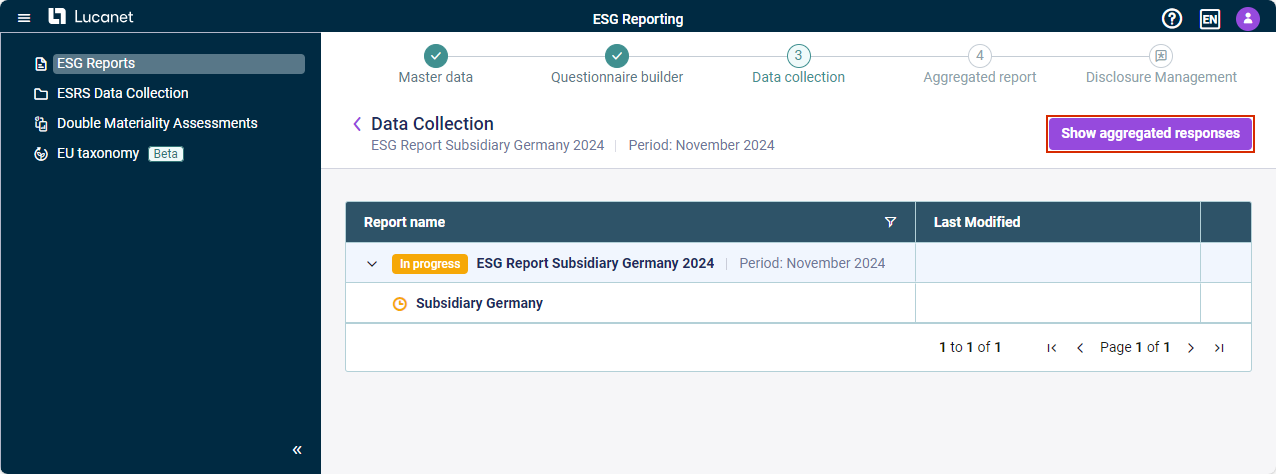Click the Beta badge next to EU taxonomy
This screenshot has width=1276, height=474.
pyautogui.click(x=165, y=154)
